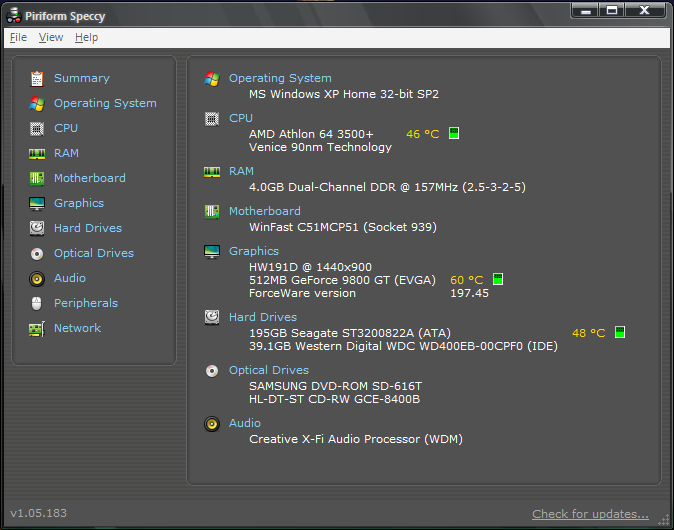Open Network section in sidebar
674x530 pixels.
pos(77,328)
